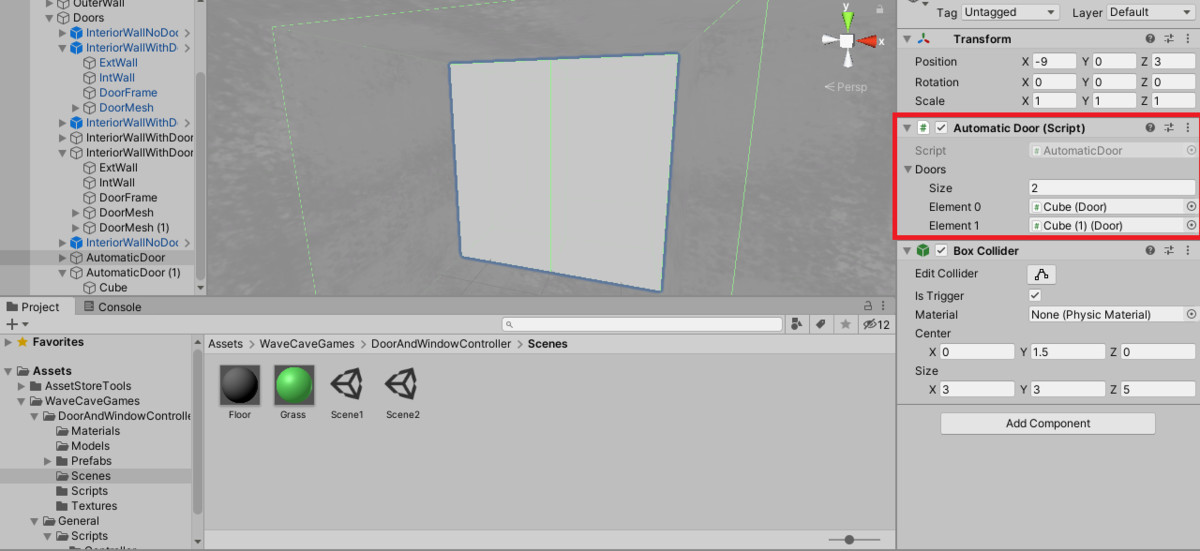Open Box Collider context menu dots
Image resolution: width=1200 pixels, height=551 pixels.
click(1187, 251)
